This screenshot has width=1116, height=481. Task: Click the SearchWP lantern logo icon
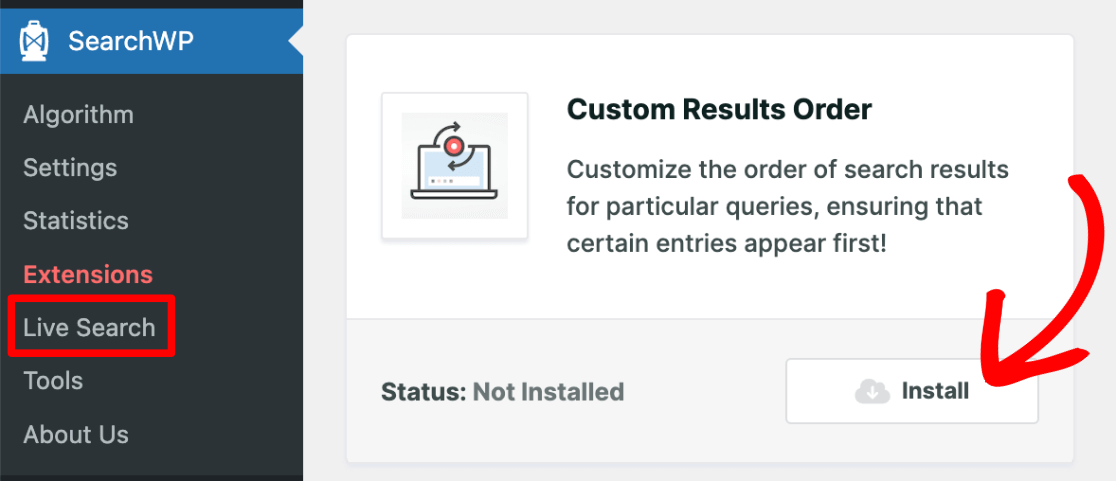[x=34, y=41]
